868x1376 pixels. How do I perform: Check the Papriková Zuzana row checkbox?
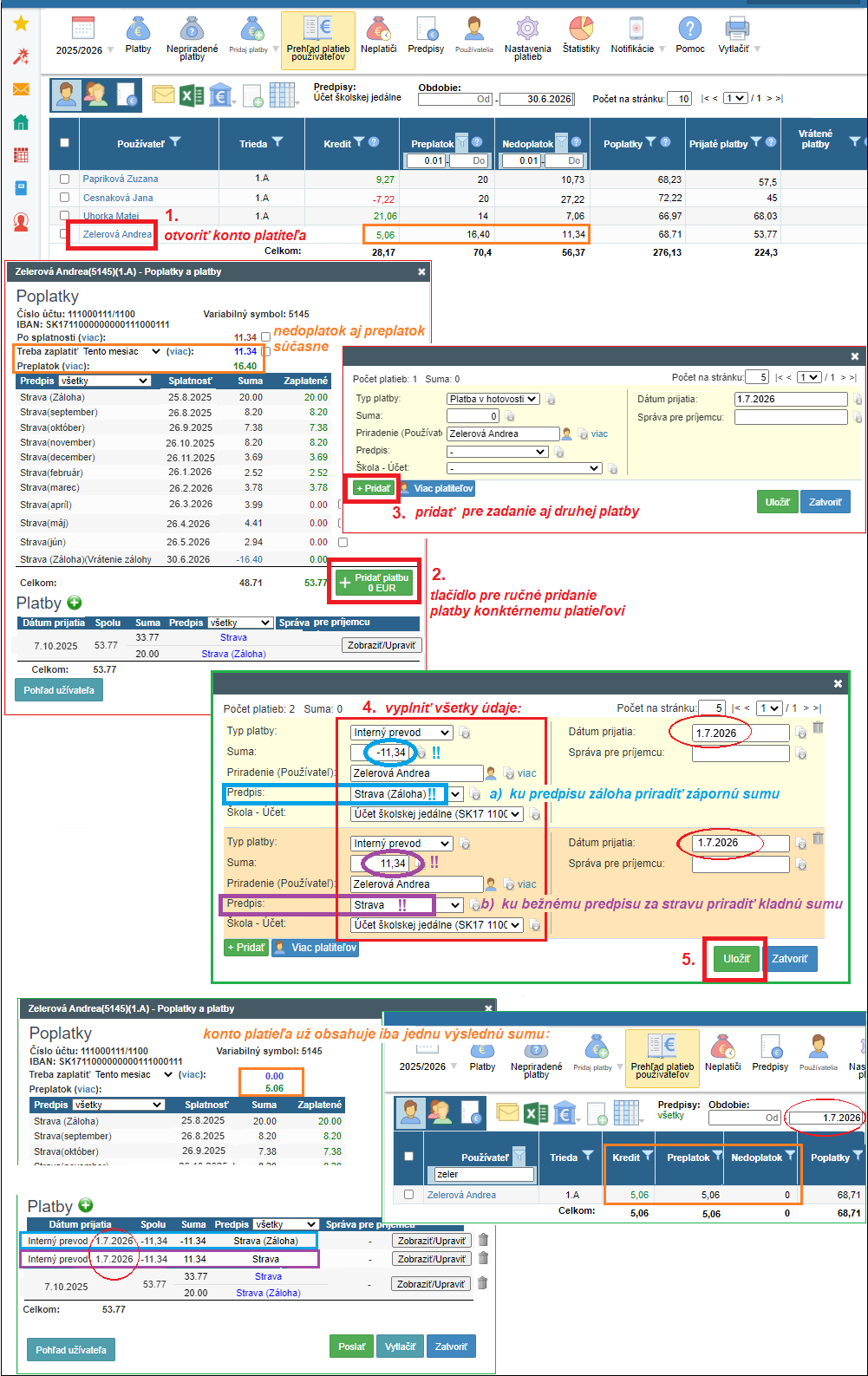coord(64,179)
